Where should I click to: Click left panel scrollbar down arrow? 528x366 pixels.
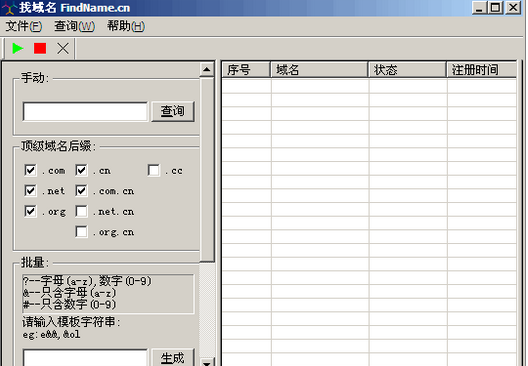(x=207, y=362)
